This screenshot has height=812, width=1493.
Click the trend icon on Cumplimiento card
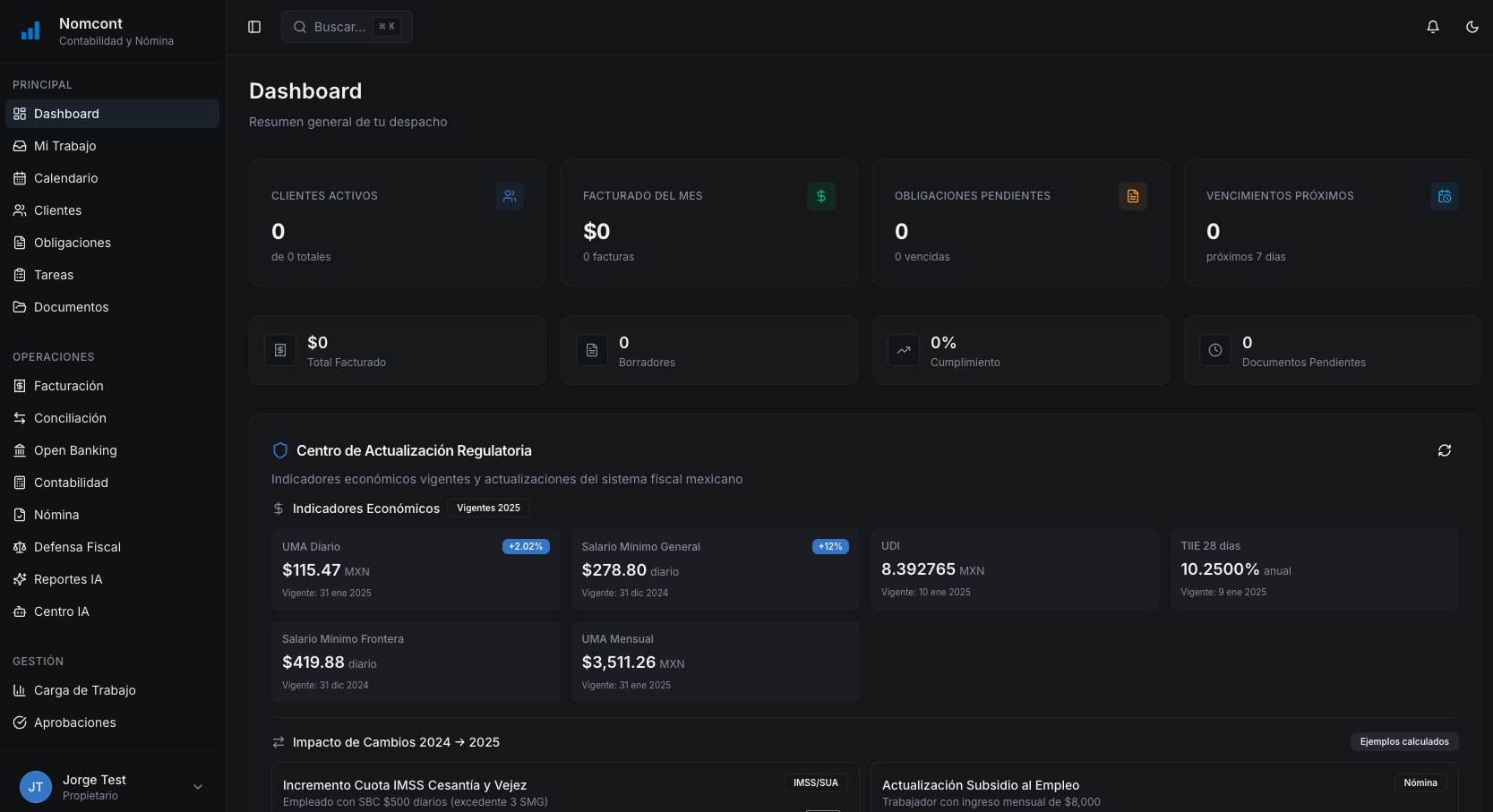904,350
